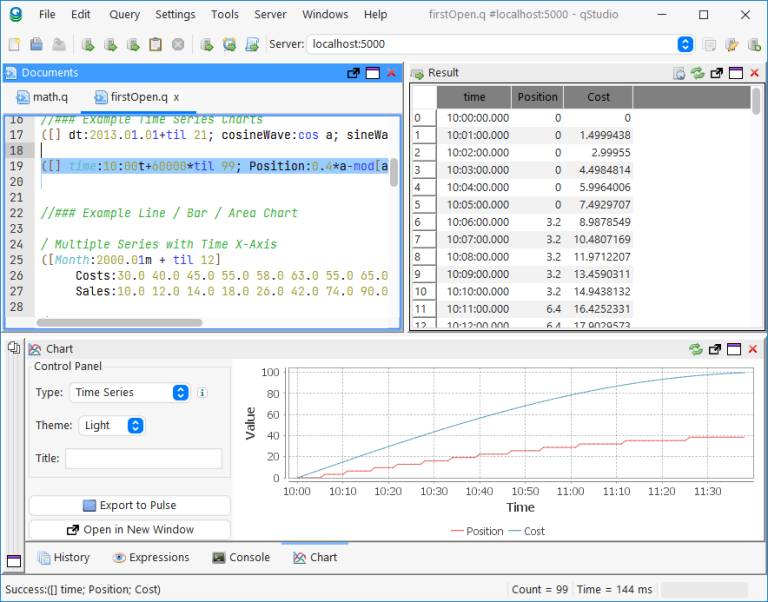Maximize the Chart panel
768x602 pixels.
point(735,349)
